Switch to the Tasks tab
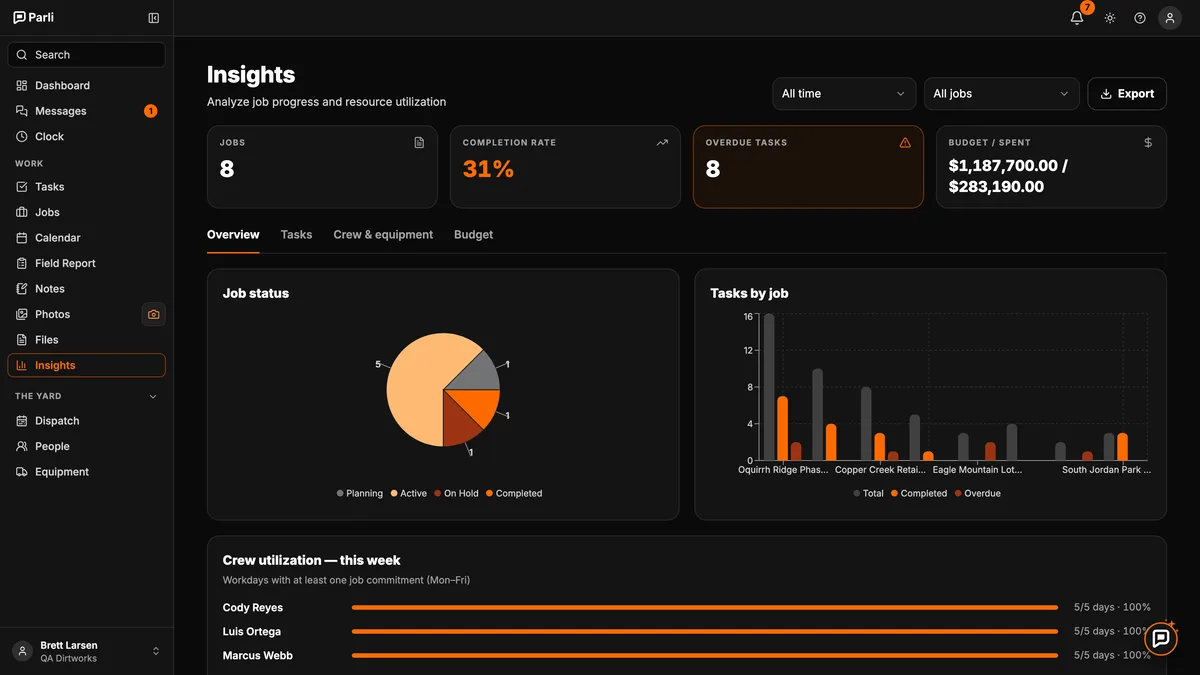The height and width of the screenshot is (675, 1200). pyautogui.click(x=296, y=235)
